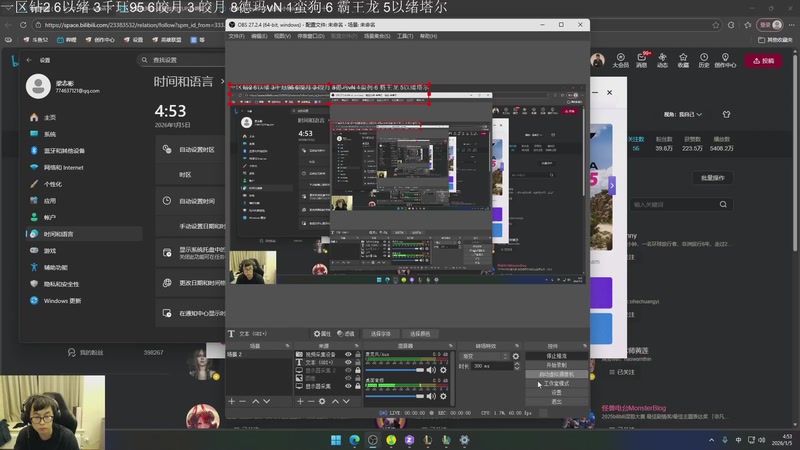This screenshot has height=450, width=800.
Task: Open source properties gear in sources toolbar
Action: click(322, 401)
